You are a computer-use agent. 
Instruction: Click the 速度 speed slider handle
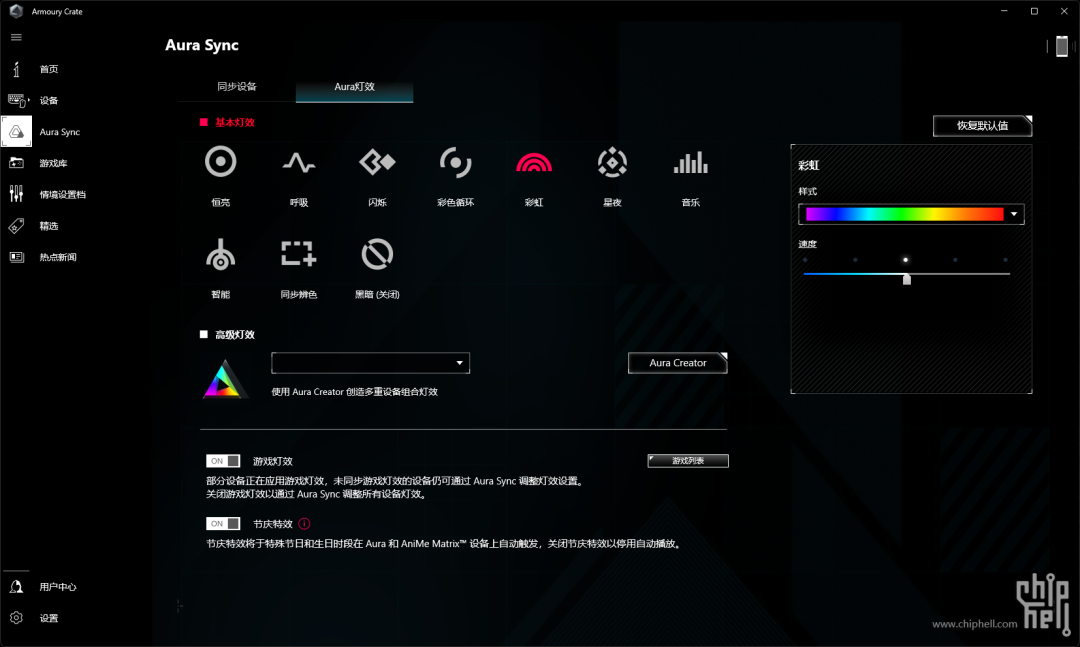click(907, 279)
